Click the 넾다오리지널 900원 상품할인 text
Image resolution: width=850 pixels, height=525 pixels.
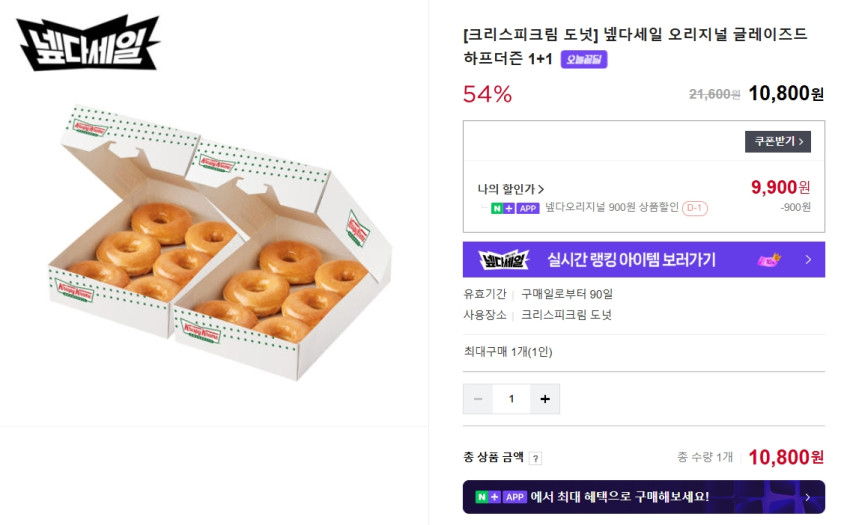point(611,208)
